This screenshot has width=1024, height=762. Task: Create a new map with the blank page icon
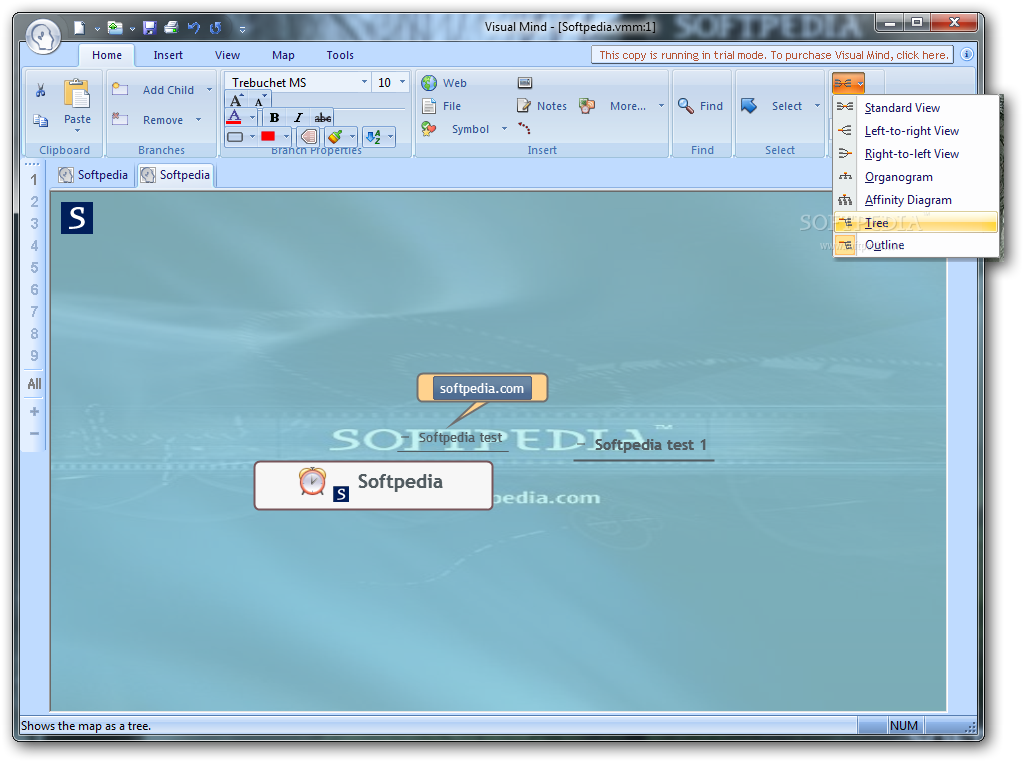click(79, 27)
